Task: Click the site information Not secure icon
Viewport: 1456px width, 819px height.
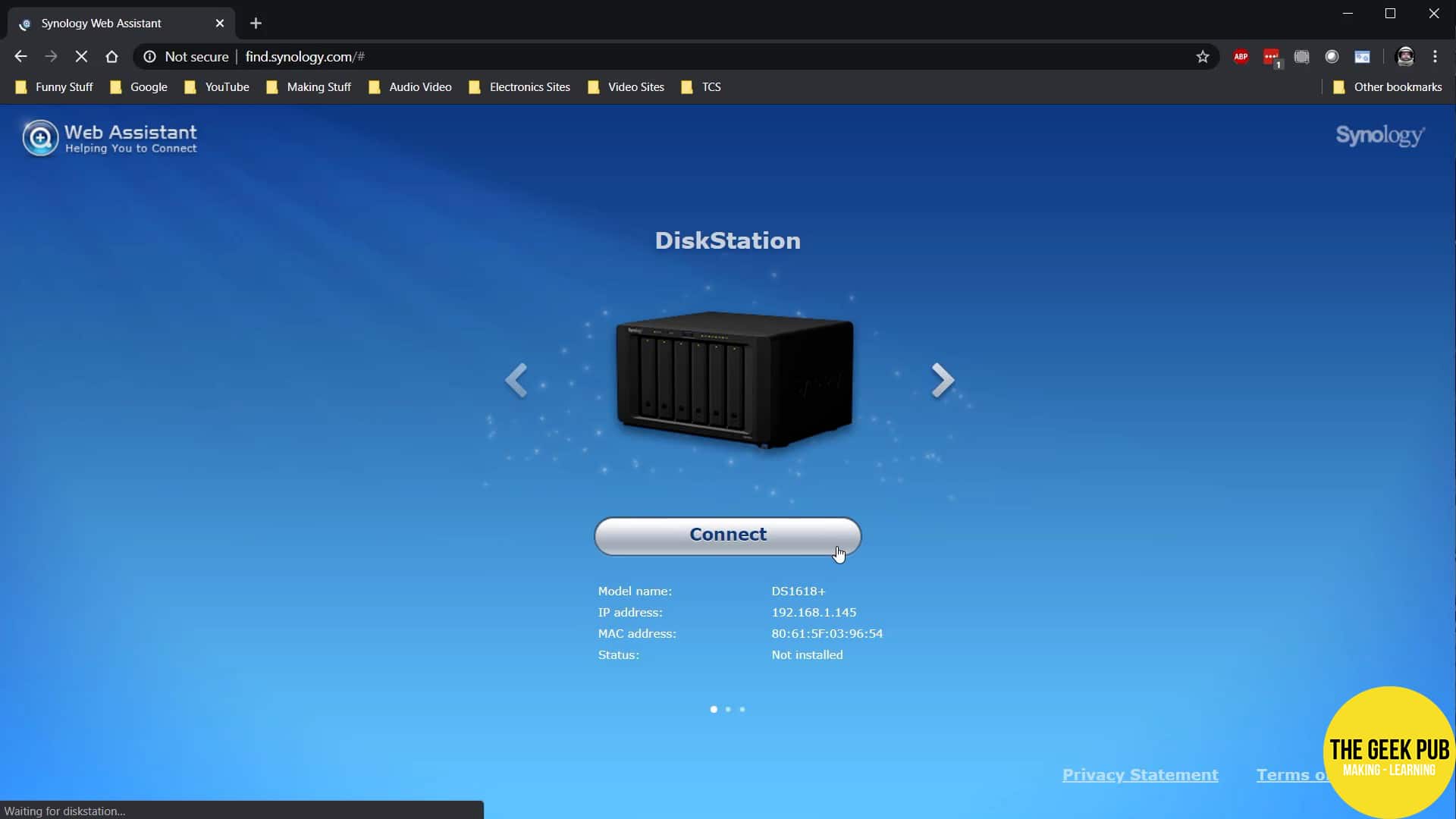Action: pos(149,57)
